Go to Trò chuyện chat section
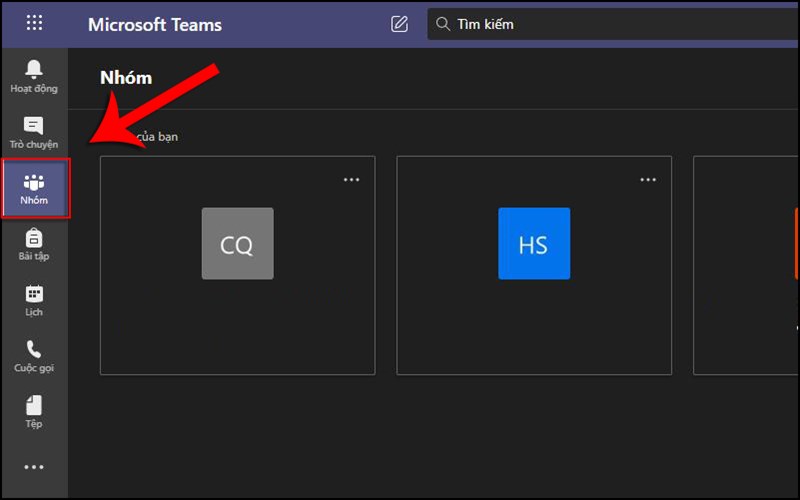This screenshot has width=800, height=500. 34,132
